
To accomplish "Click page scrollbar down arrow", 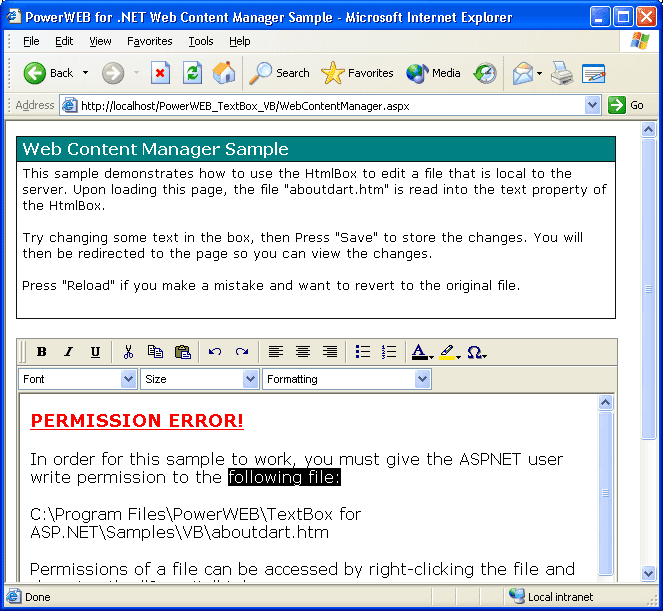I will click(x=648, y=573).
